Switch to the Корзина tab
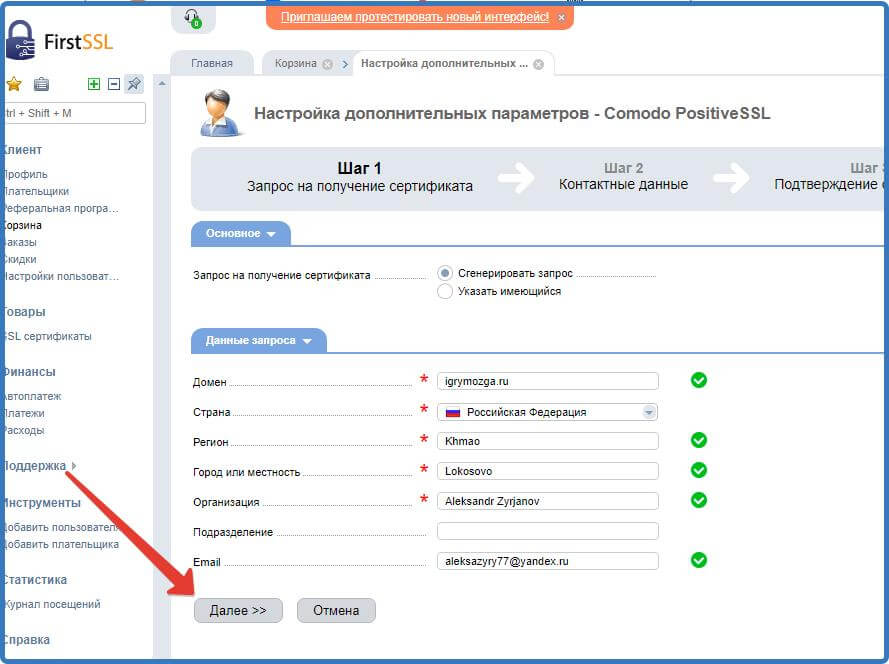Screen dimensions: 889x664 pos(295,64)
